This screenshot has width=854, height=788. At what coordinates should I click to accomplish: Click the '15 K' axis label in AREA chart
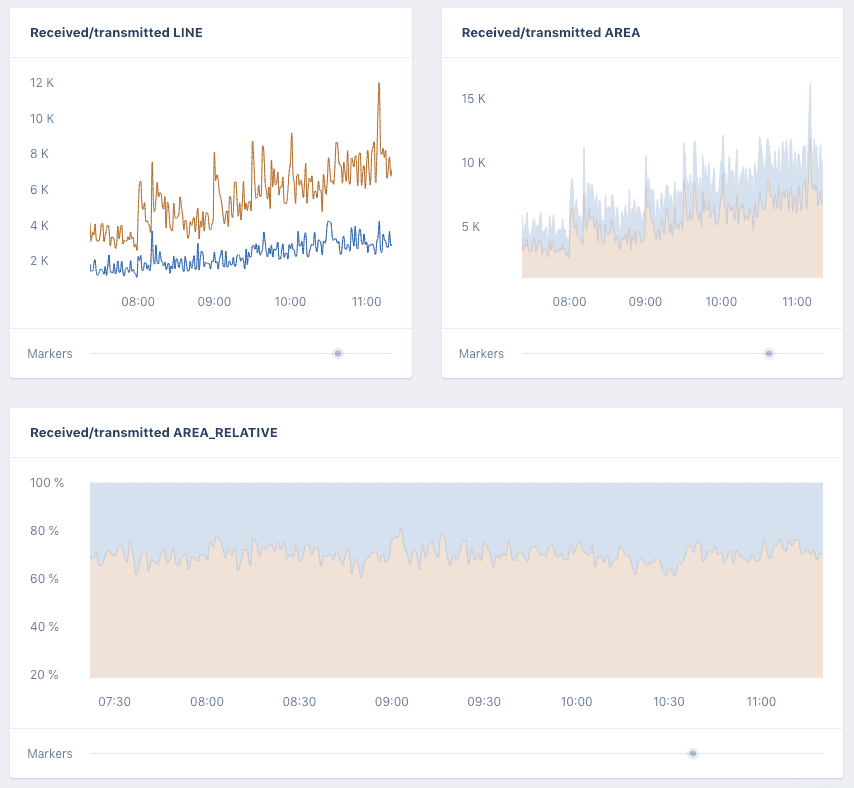coord(473,99)
